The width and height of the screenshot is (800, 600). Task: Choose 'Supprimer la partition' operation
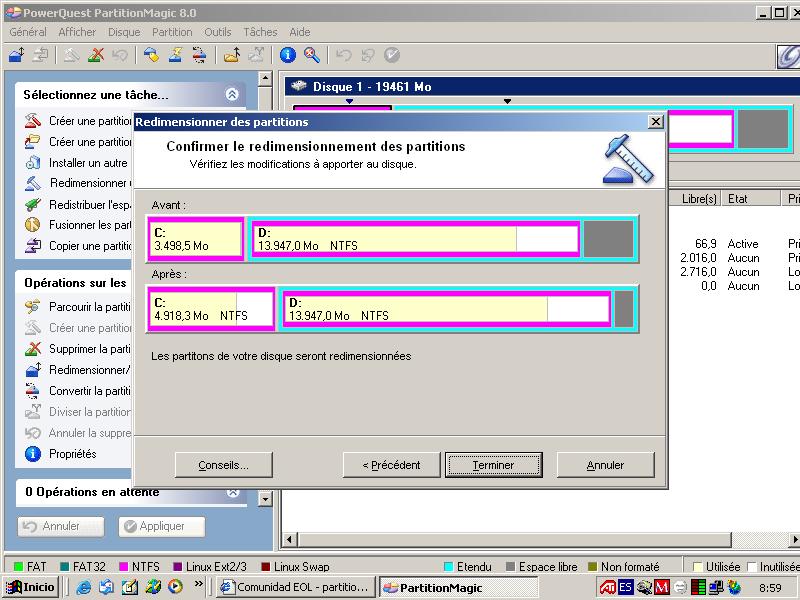pyautogui.click(x=79, y=349)
